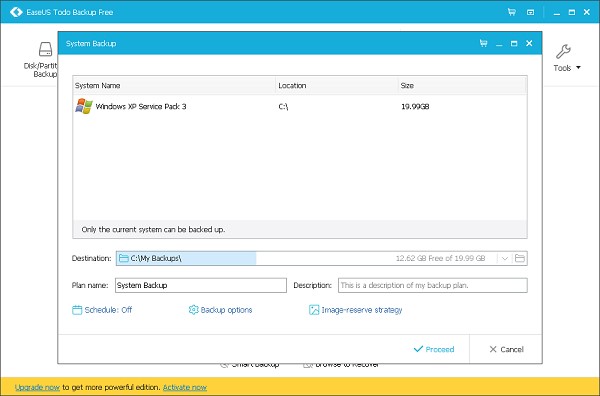Click the Proceed button
This screenshot has width=600, height=396.
pos(434,349)
